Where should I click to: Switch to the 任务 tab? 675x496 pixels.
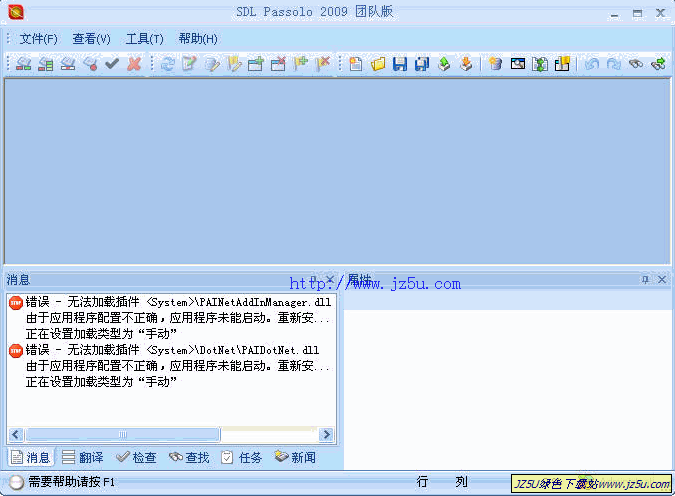pyautogui.click(x=242, y=457)
